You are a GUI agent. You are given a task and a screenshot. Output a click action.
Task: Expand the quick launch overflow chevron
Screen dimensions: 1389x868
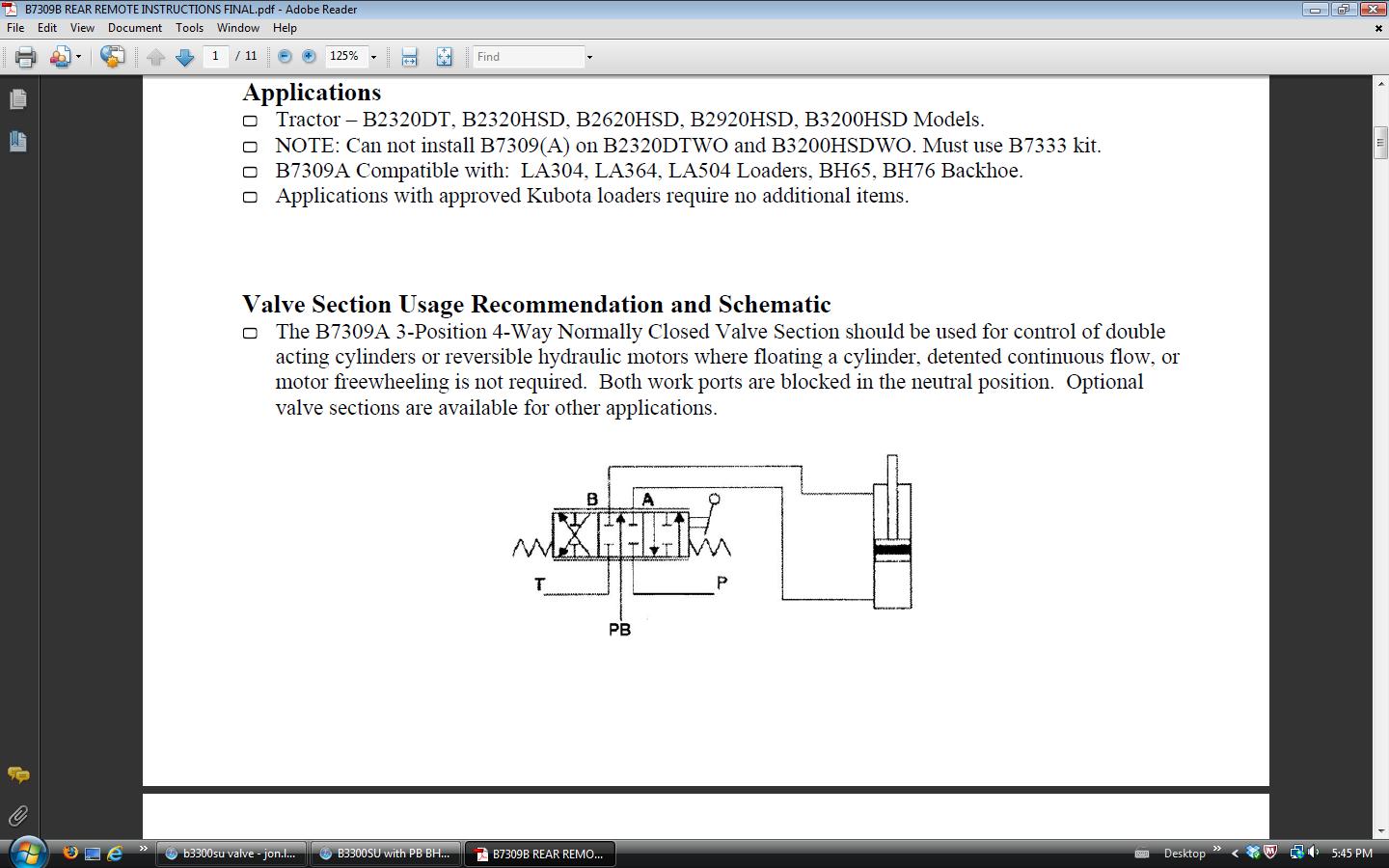(x=144, y=849)
